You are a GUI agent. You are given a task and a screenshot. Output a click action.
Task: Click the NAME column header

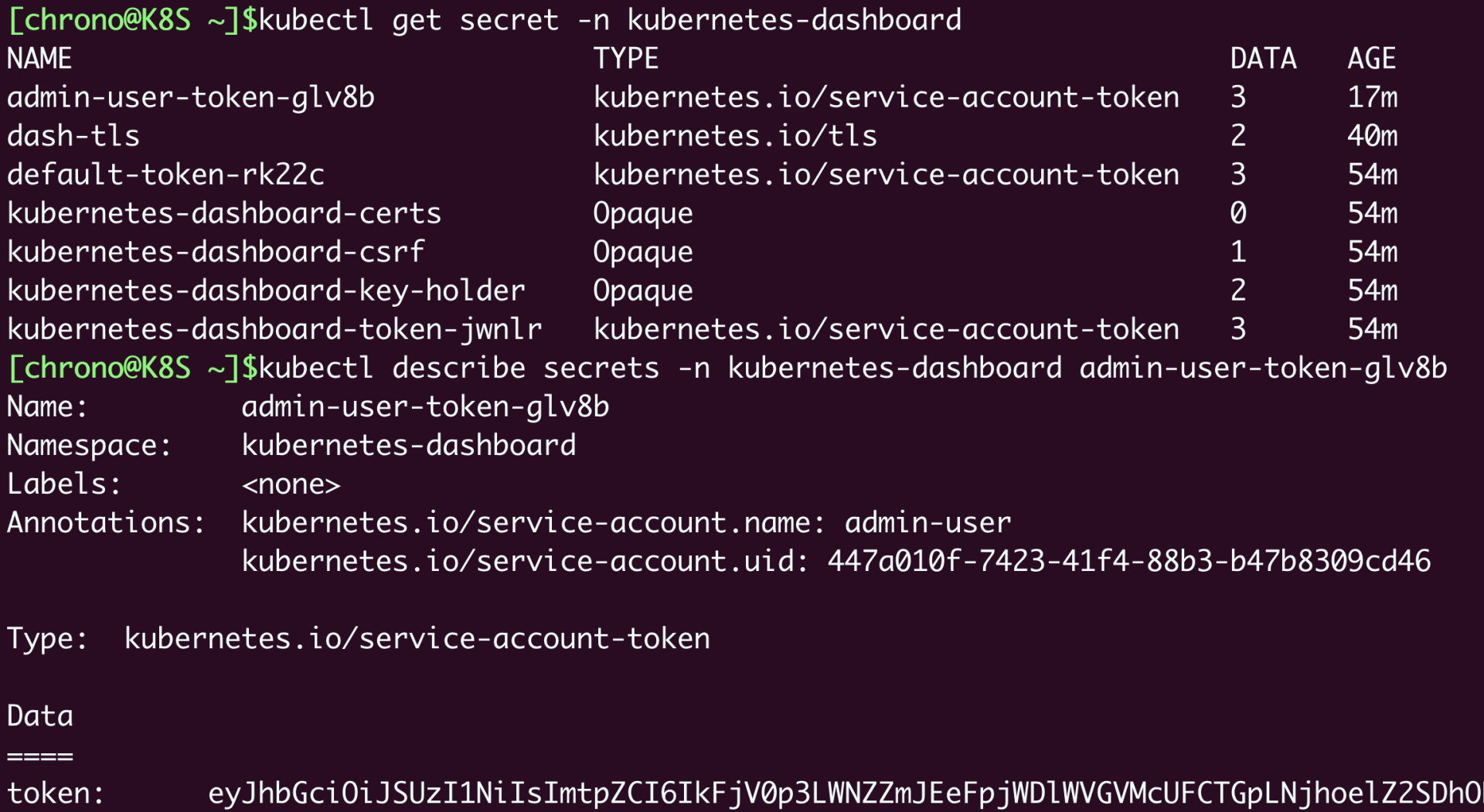pos(39,59)
